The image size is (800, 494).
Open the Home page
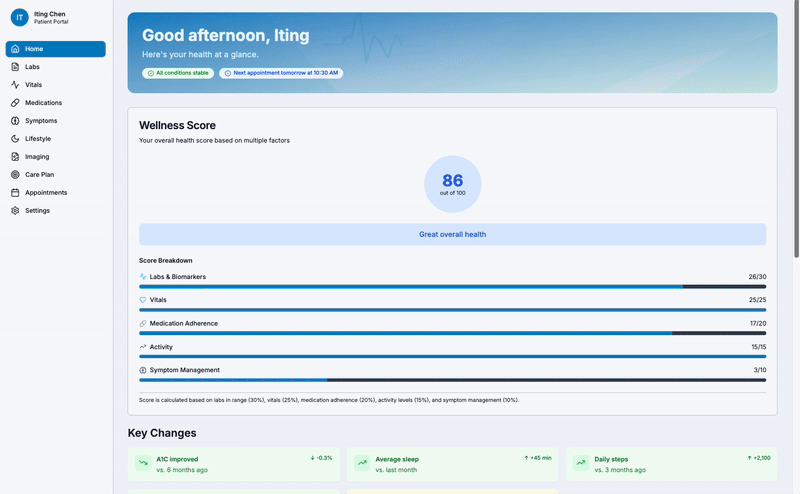56,49
